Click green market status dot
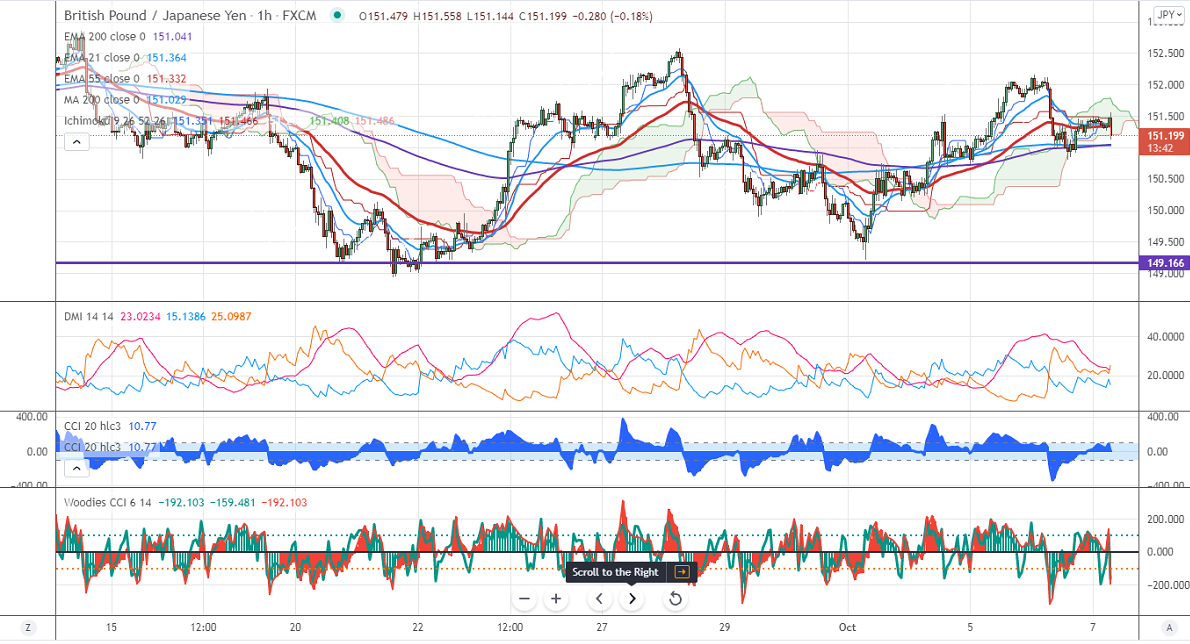 (337, 14)
